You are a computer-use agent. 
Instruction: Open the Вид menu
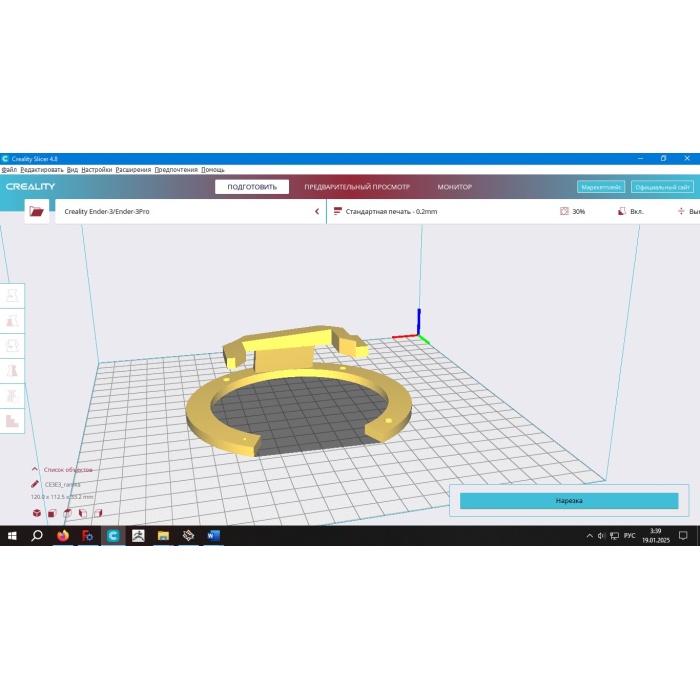click(x=72, y=170)
